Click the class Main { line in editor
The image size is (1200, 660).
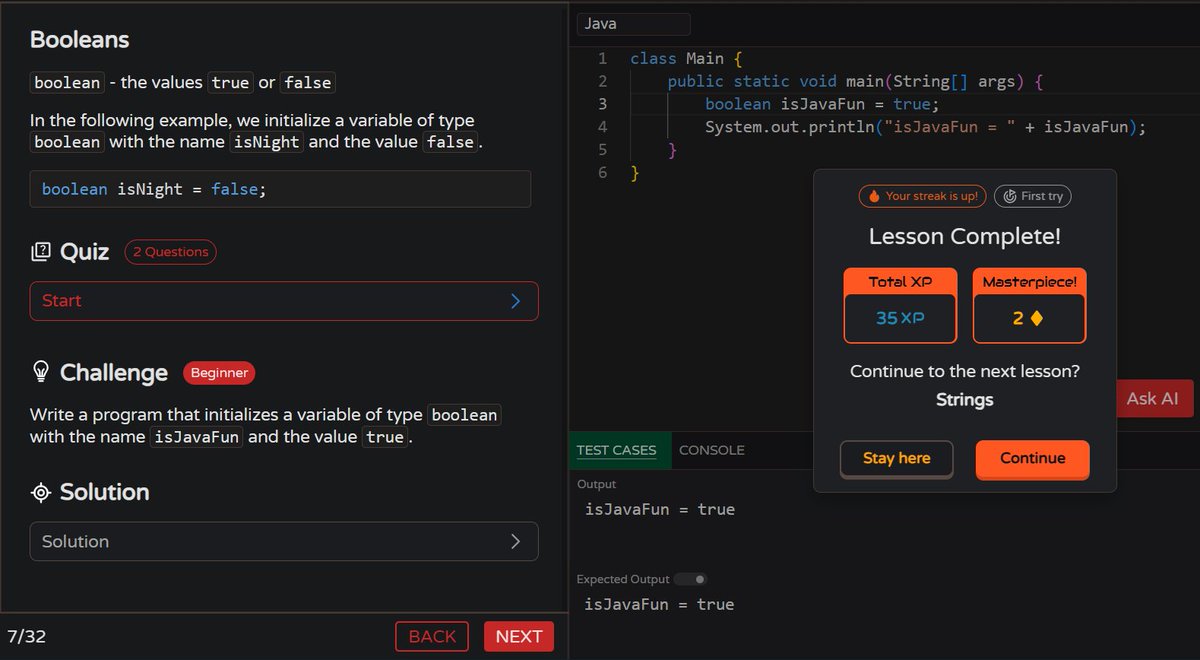pos(686,59)
